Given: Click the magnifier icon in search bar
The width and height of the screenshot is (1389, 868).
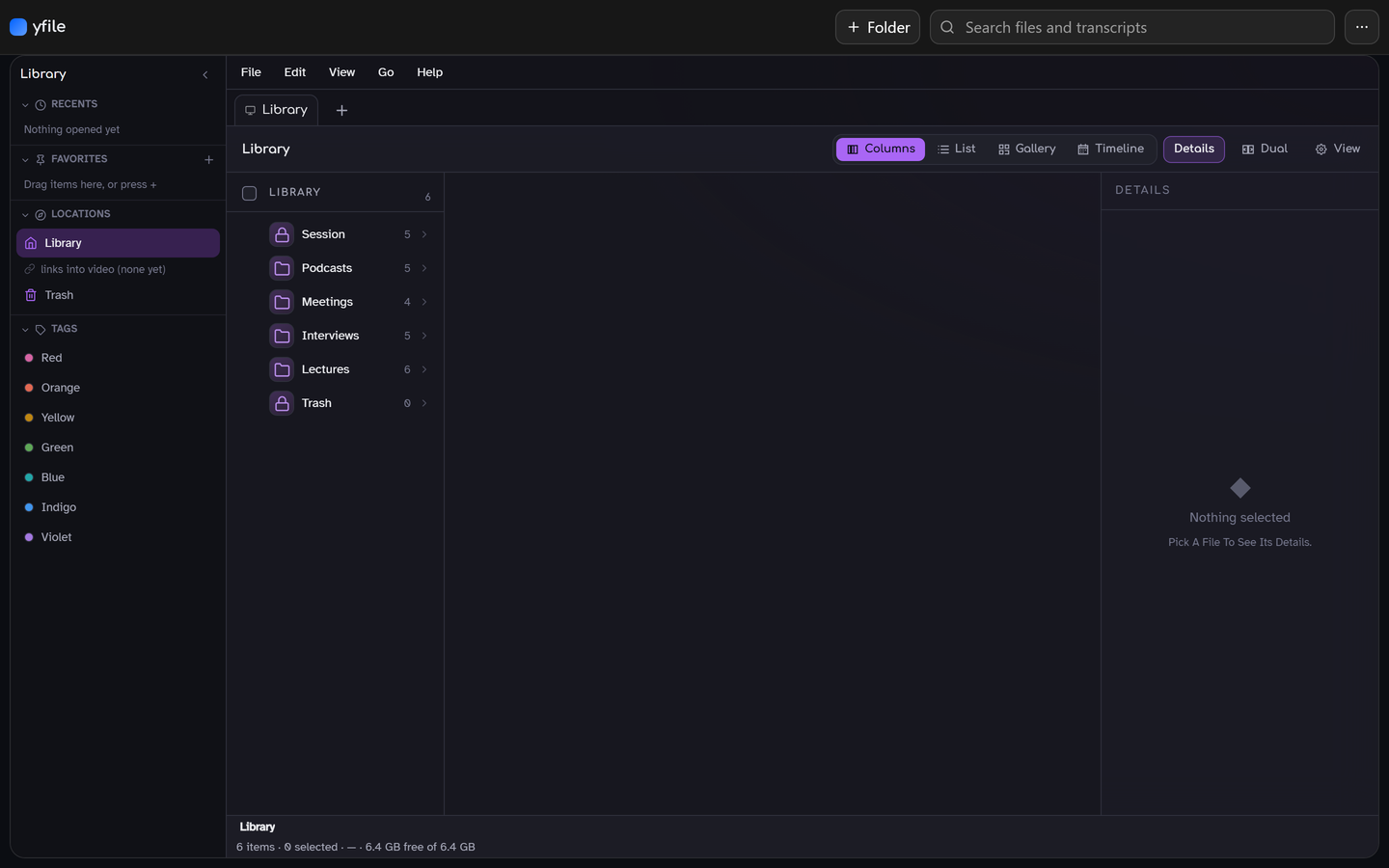Looking at the screenshot, I should pos(947,27).
